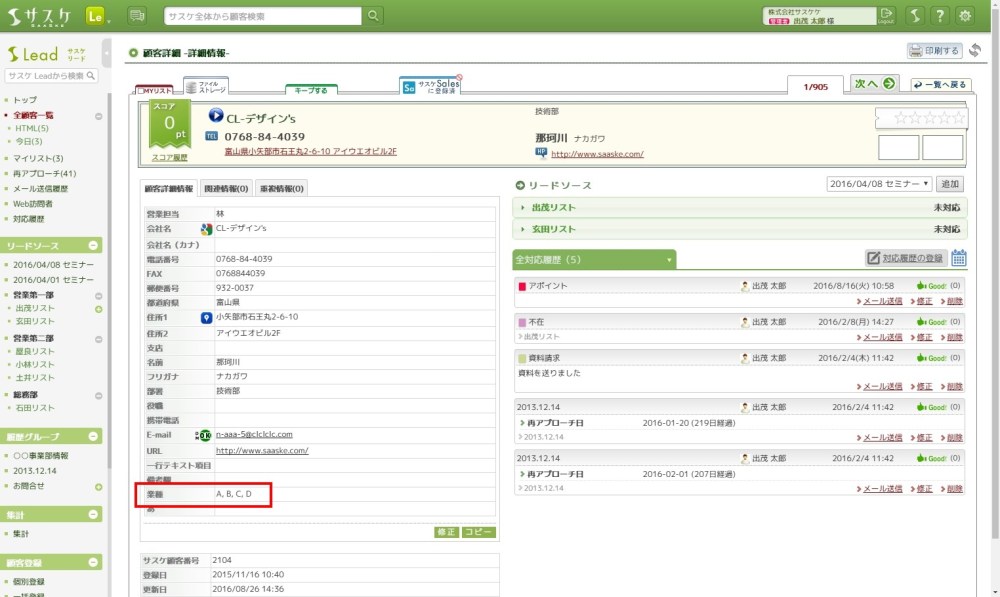This screenshot has height=597, width=1000.
Task: Collapse the リードソース sidebar section
Action: [x=93, y=246]
